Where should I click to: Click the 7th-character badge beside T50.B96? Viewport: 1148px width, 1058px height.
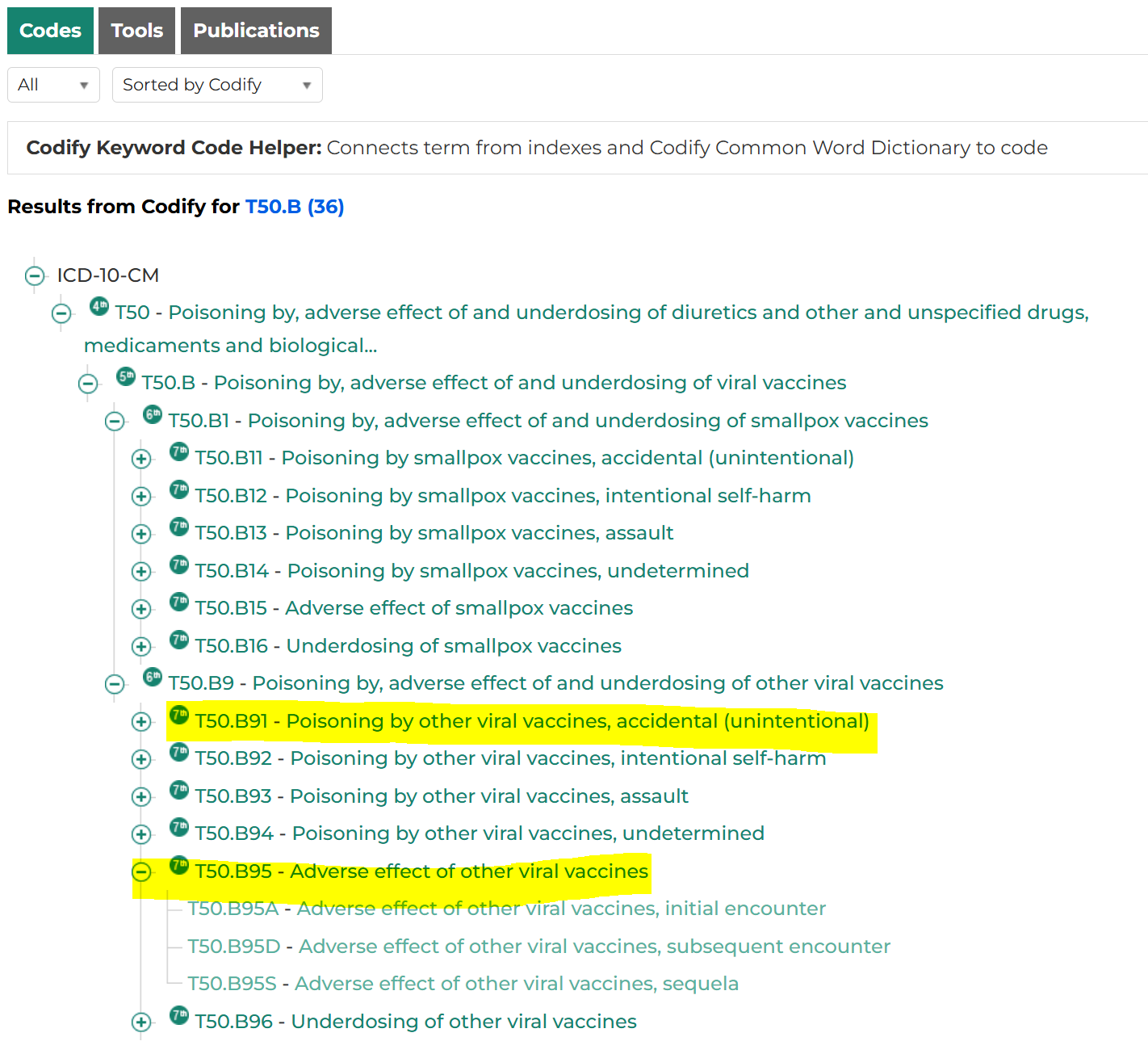[x=179, y=1014]
